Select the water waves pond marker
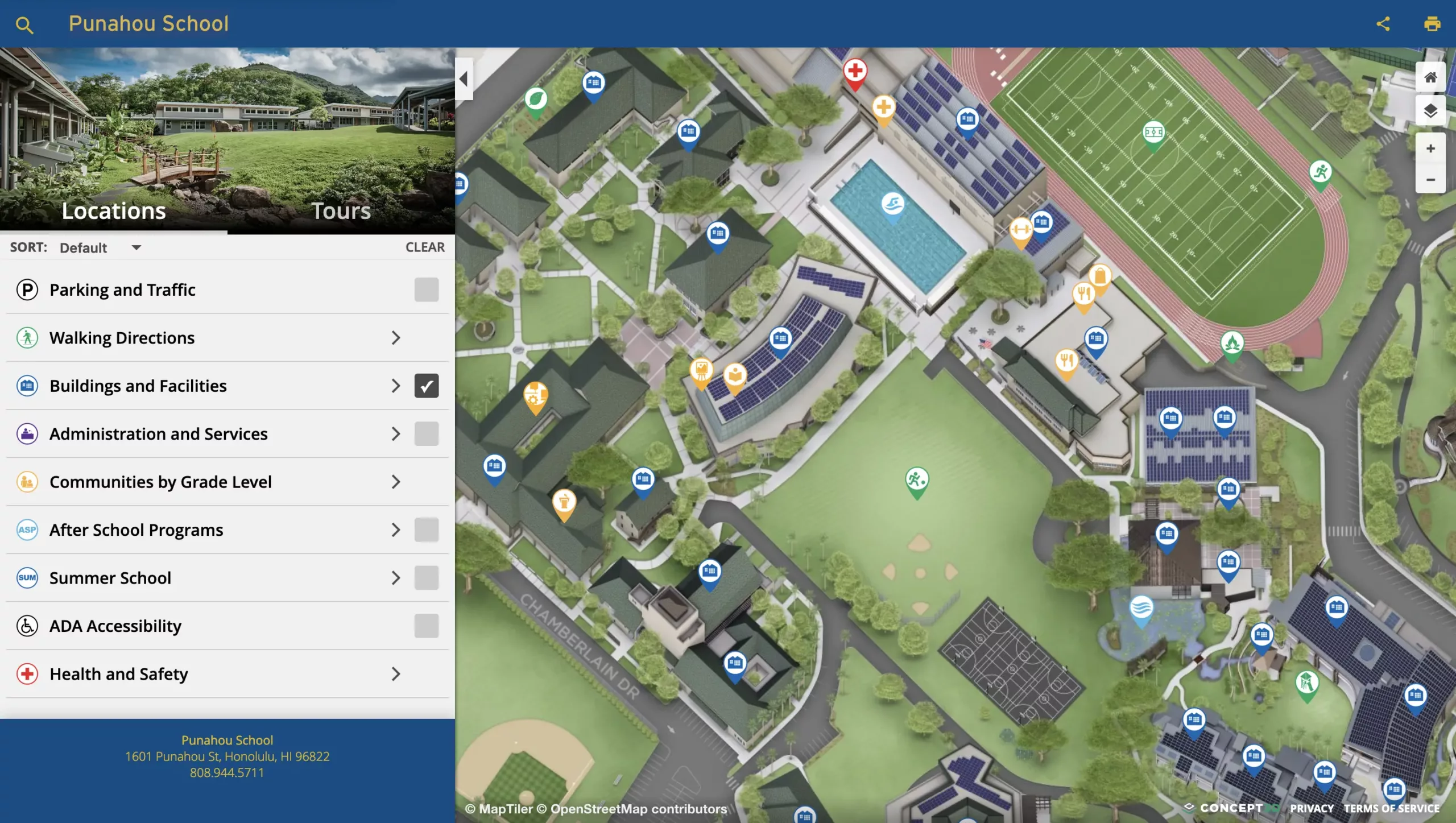Viewport: 1456px width, 823px height. coord(1141,611)
